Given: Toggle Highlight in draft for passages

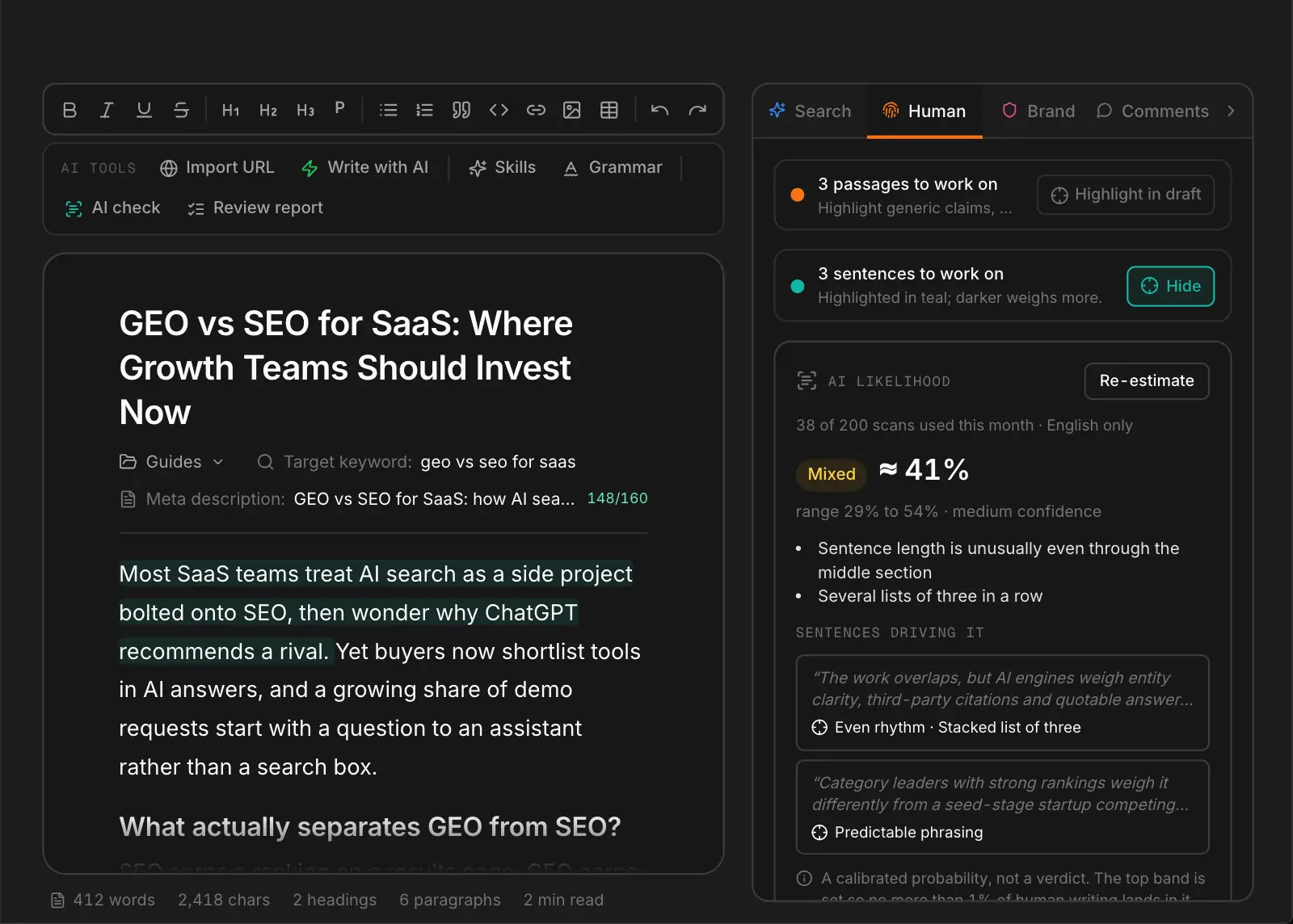Looking at the screenshot, I should click(x=1126, y=195).
